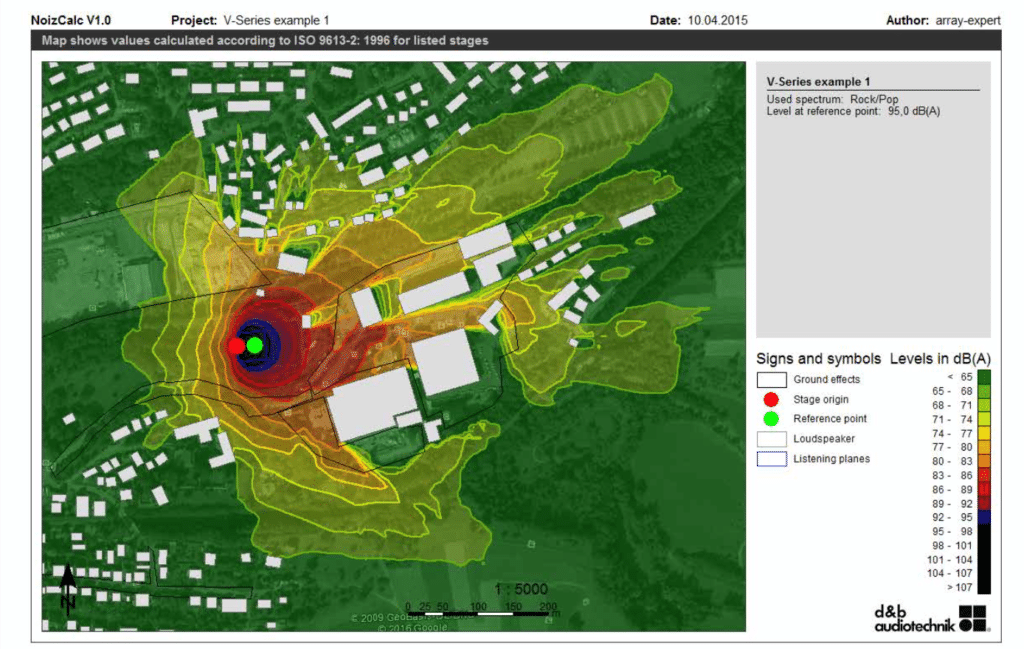Select the blue Listening planes legend box
Viewport: 1024px width, 649px height.
[x=771, y=459]
